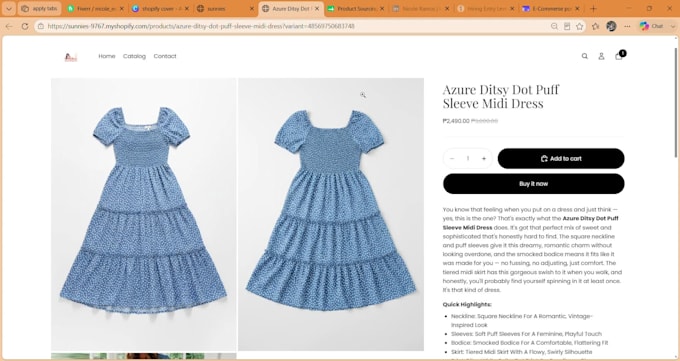
Task: Open browser settings and more menu
Action: (x=628, y=26)
